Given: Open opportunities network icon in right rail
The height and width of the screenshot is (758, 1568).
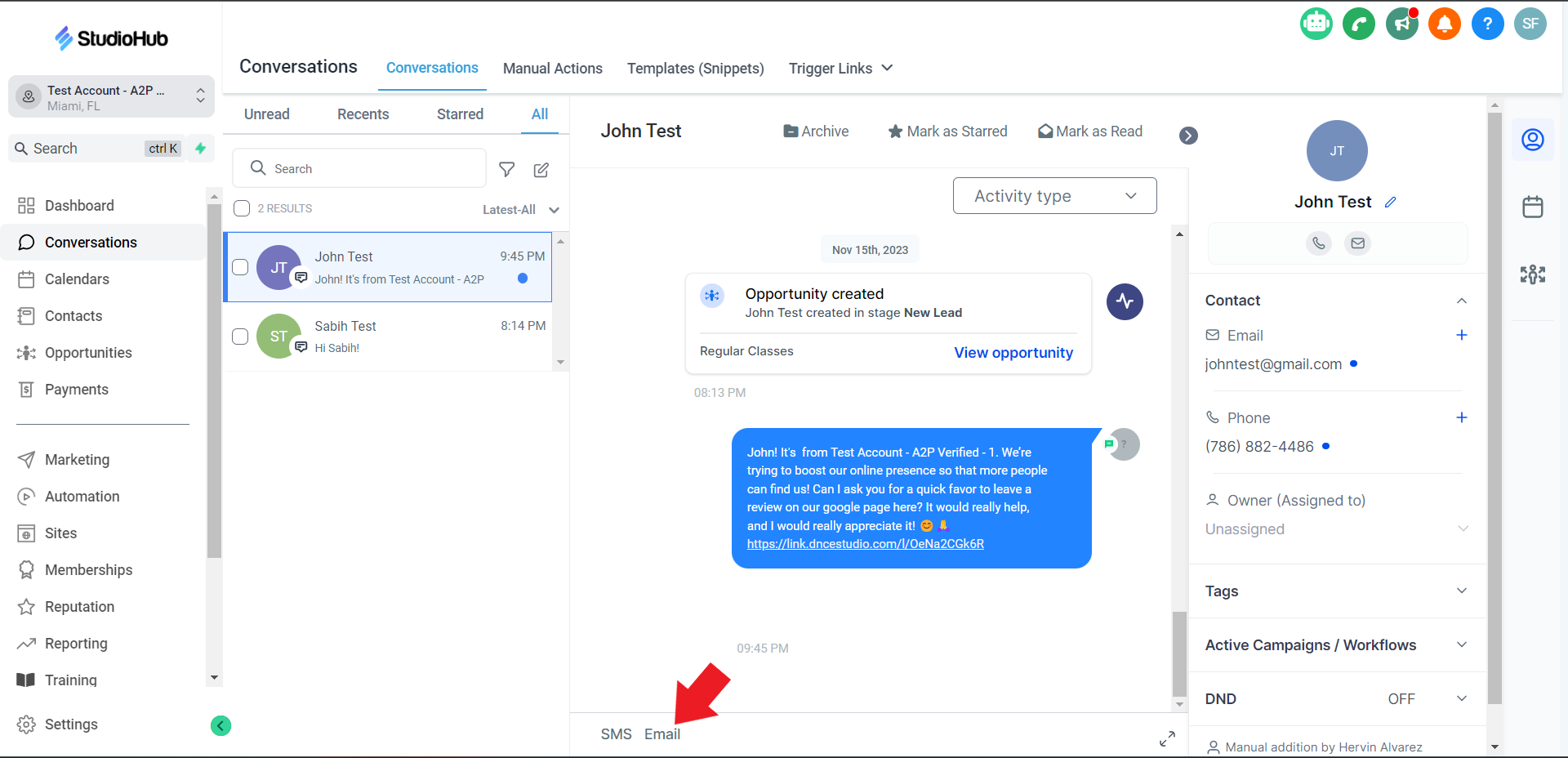Looking at the screenshot, I should pos(1533,274).
